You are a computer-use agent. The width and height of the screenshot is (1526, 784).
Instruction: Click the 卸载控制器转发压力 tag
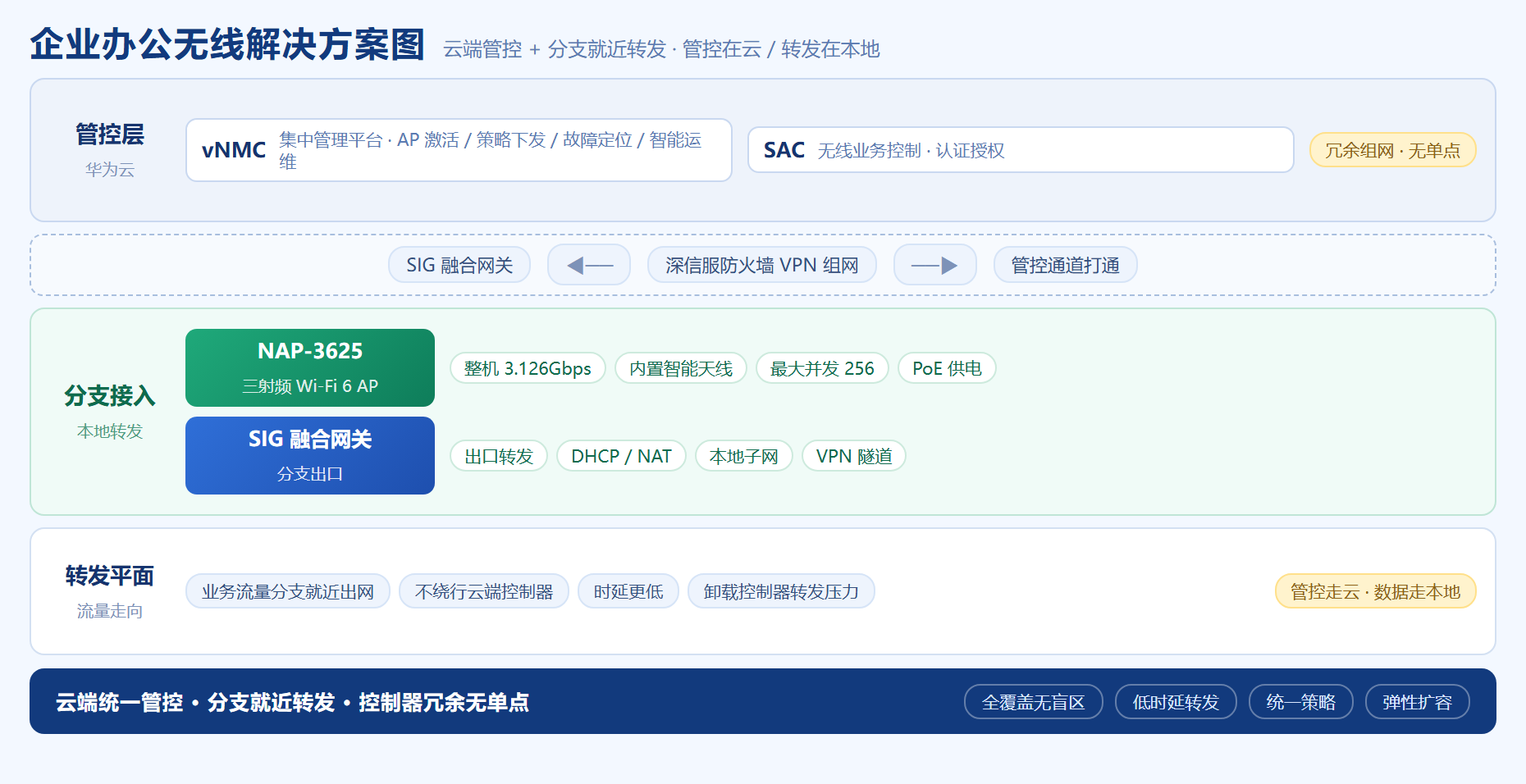pyautogui.click(x=781, y=591)
